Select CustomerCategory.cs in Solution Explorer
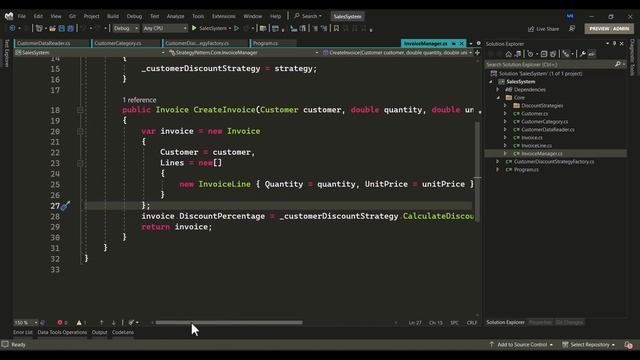The image size is (640, 360). [544, 122]
